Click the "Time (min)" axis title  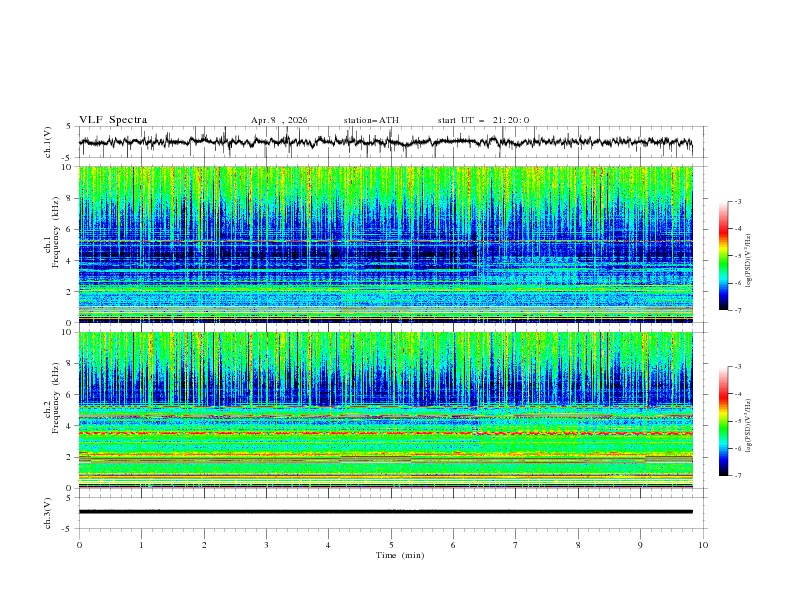[x=400, y=555]
